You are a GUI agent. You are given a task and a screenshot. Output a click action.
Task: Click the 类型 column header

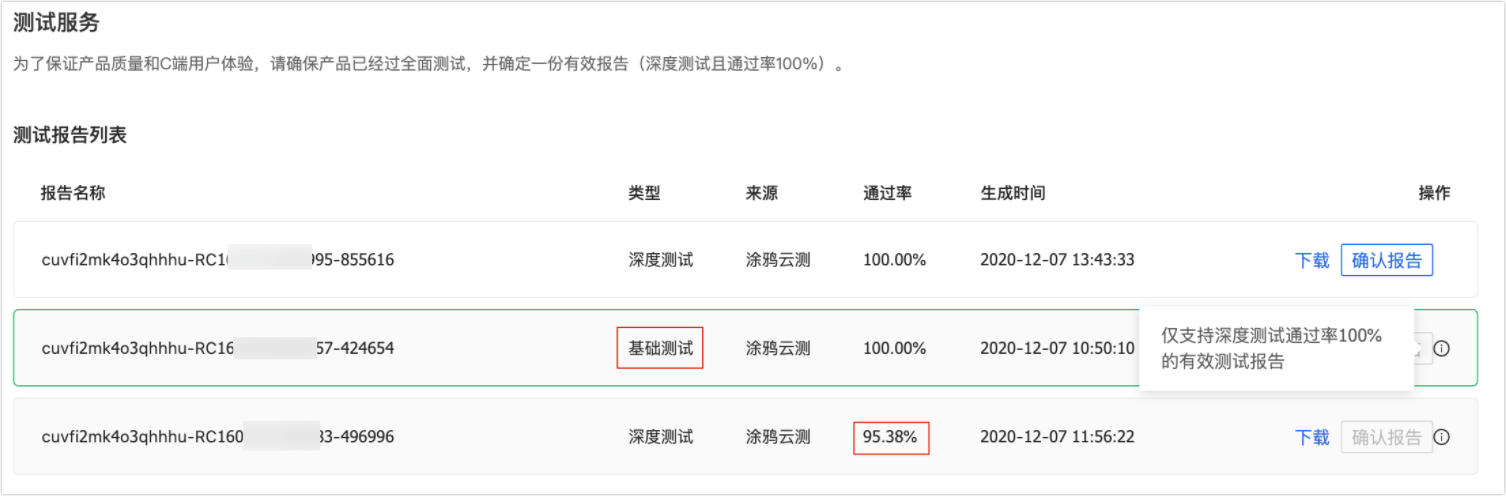tap(644, 193)
